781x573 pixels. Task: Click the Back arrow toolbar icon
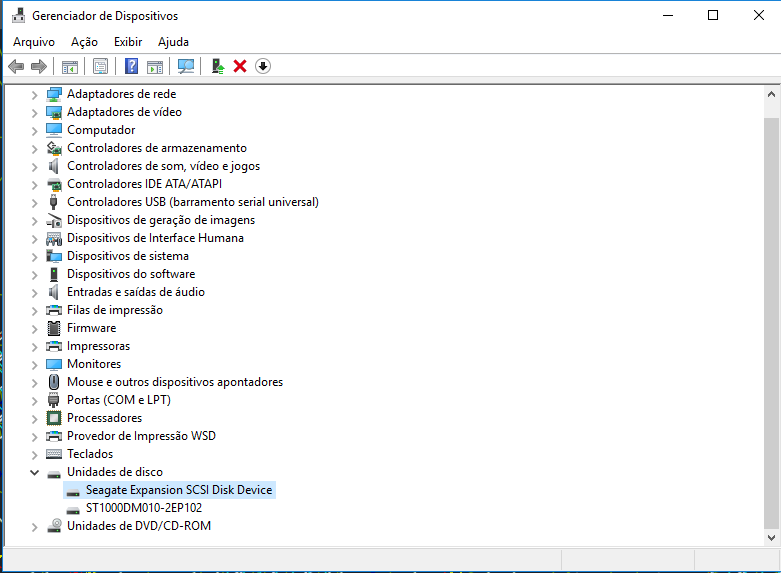16,66
